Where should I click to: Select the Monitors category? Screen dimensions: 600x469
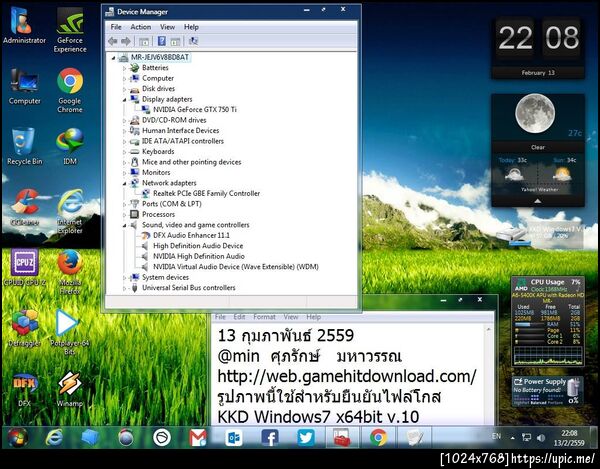[x=156, y=173]
